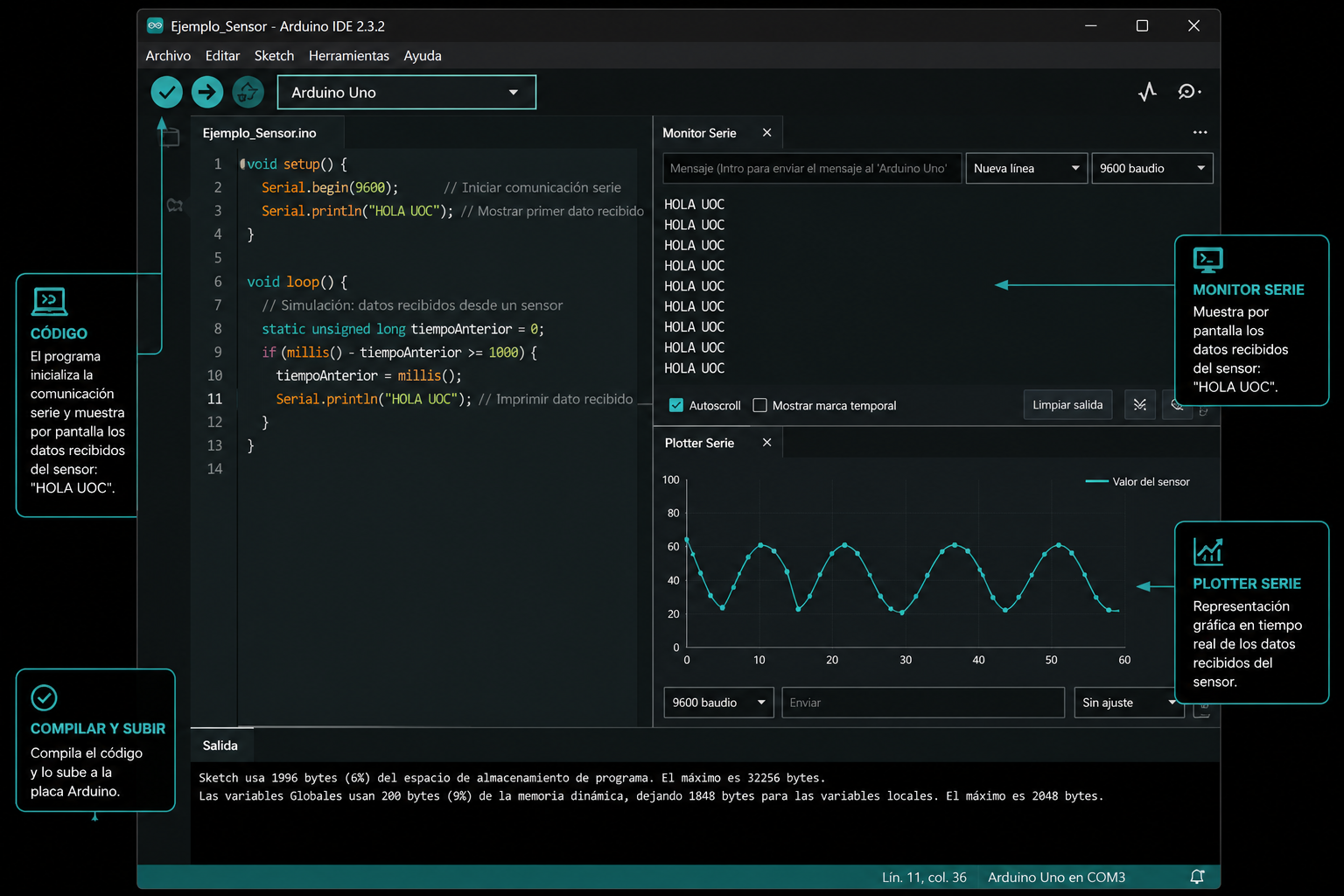Viewport: 1344px width, 896px height.
Task: Click the Limpiar salida button
Action: click(x=1067, y=405)
